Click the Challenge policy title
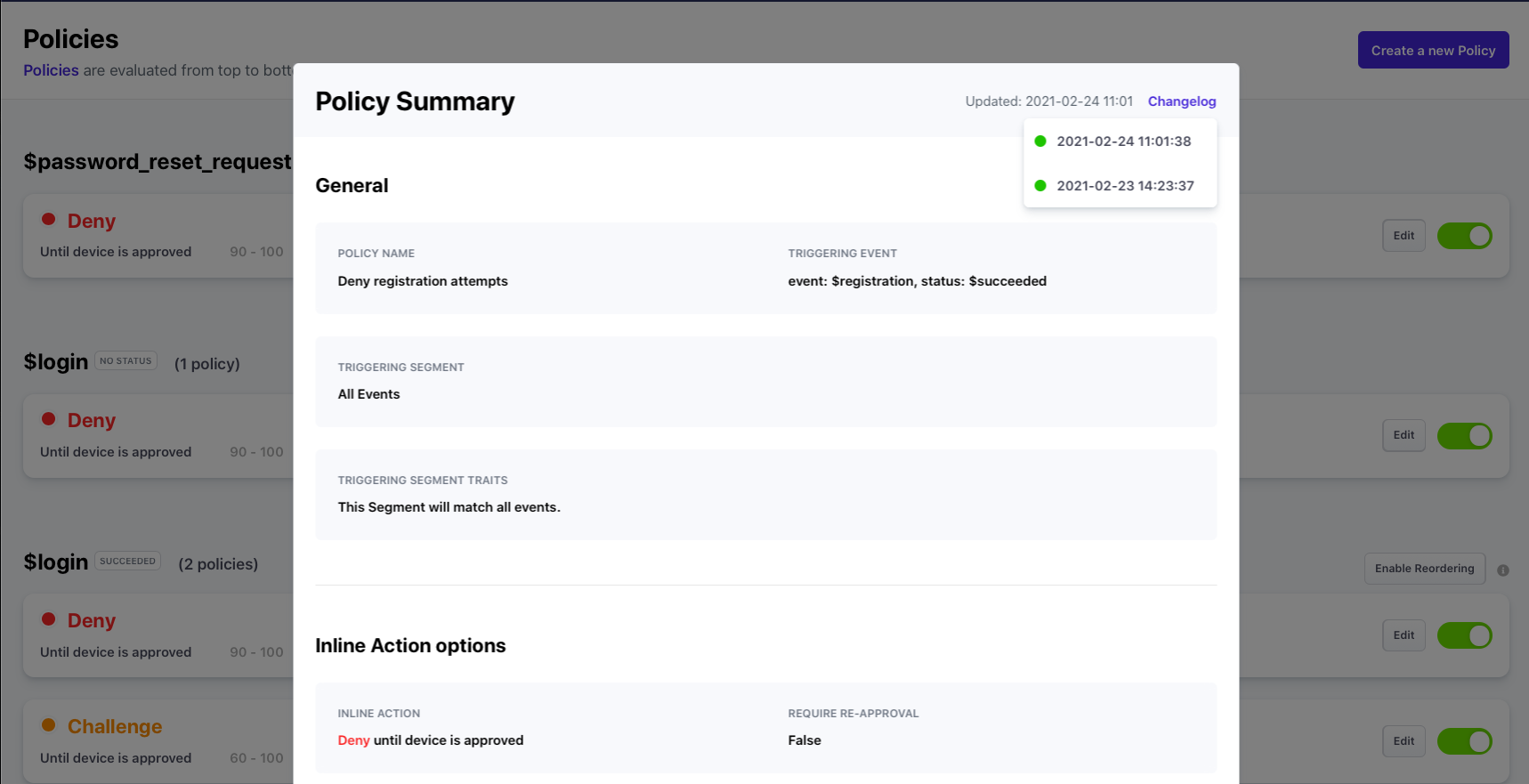This screenshot has width=1529, height=784. pyautogui.click(x=115, y=726)
